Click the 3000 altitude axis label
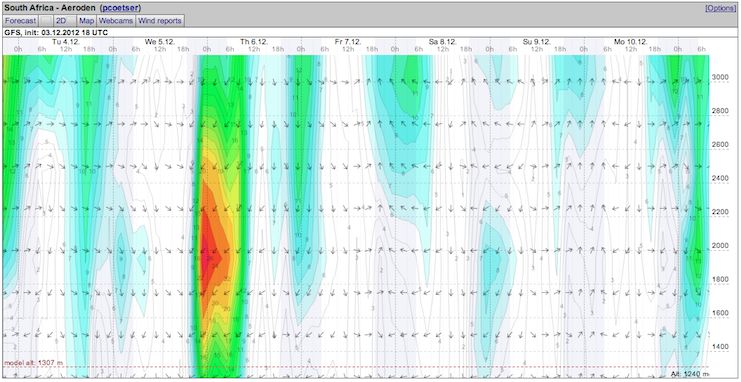741x382 pixels. tap(720, 77)
